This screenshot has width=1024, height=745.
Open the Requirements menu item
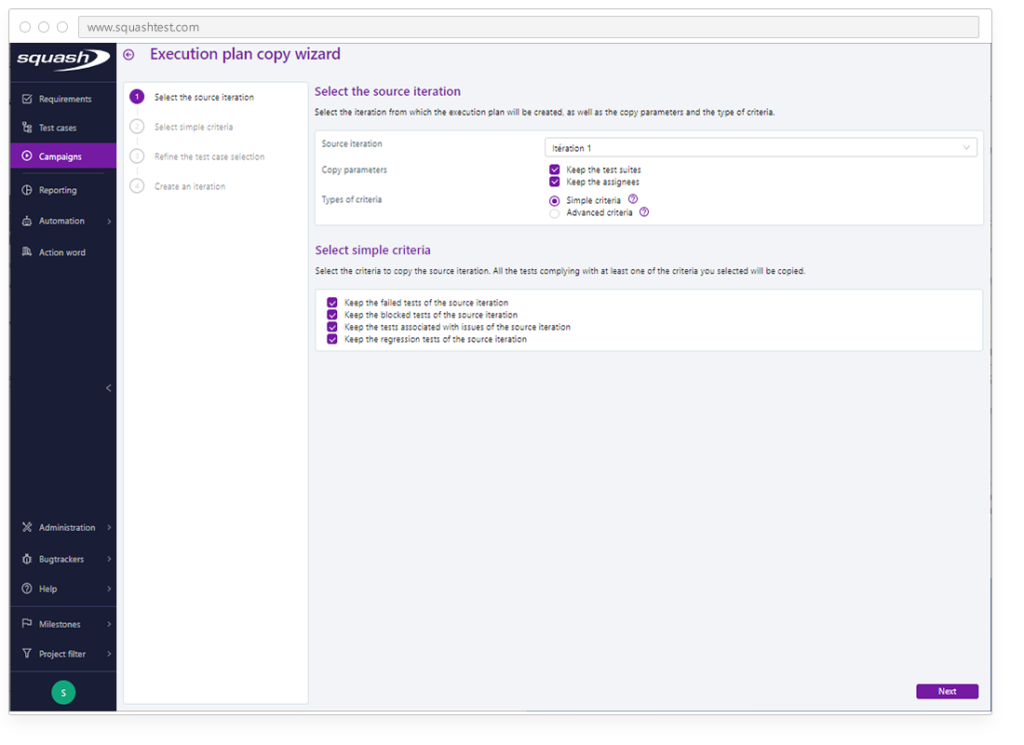click(63, 99)
